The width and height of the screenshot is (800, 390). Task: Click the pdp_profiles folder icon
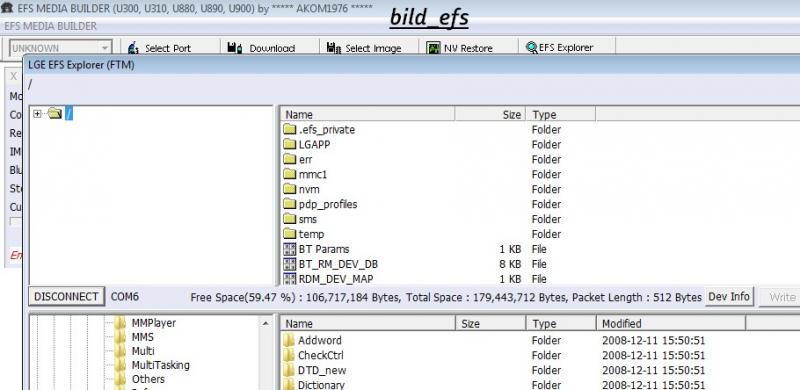click(x=290, y=204)
